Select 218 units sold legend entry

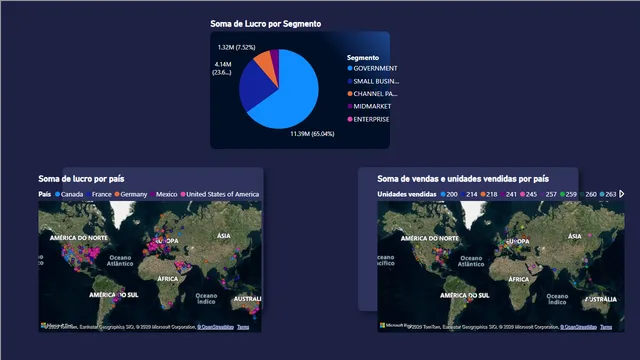(489, 194)
